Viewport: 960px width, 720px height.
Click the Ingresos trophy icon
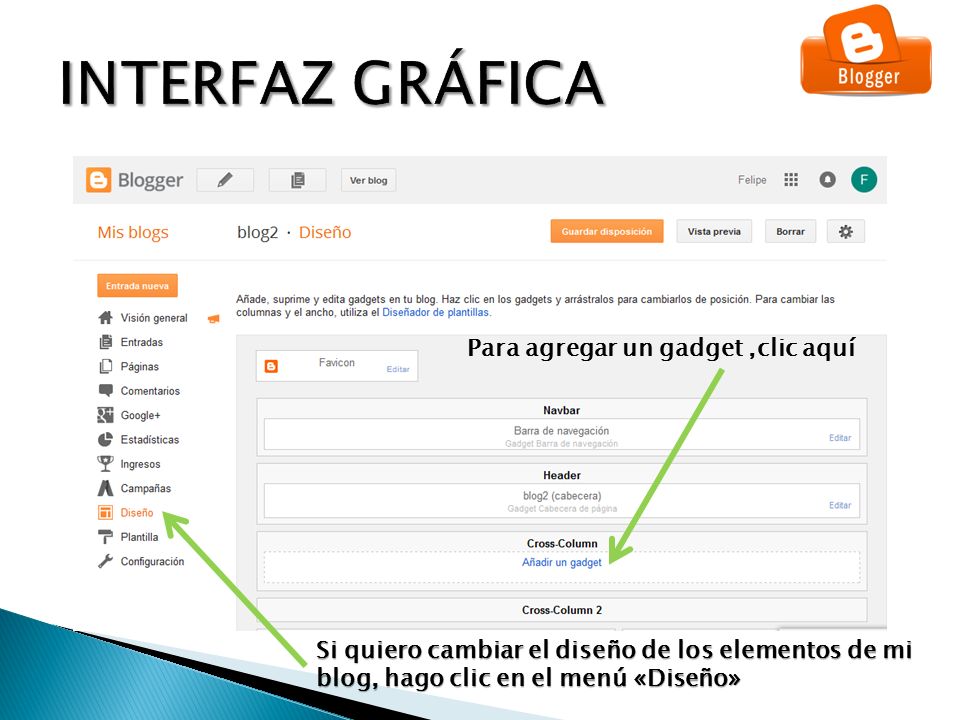coord(105,464)
